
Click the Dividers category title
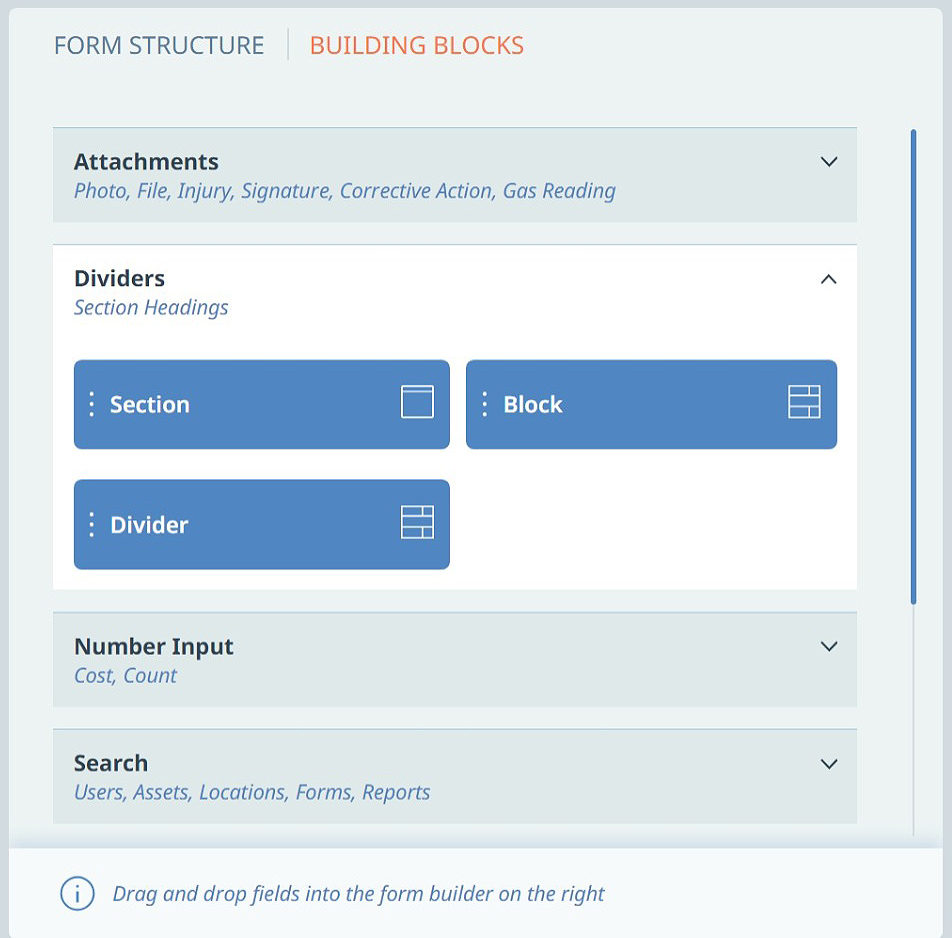coord(120,279)
